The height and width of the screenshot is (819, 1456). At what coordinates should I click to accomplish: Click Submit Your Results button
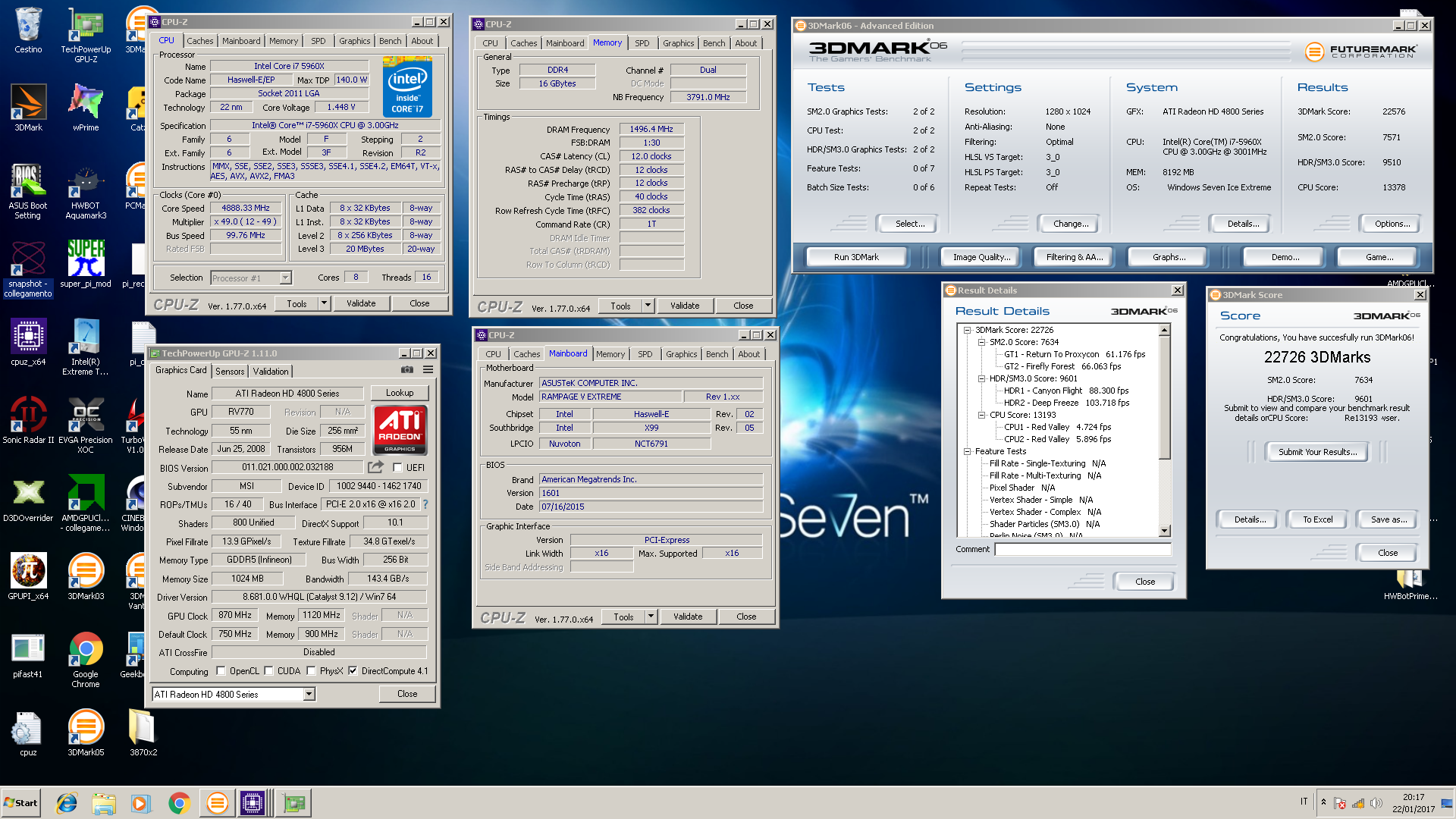pos(1317,452)
